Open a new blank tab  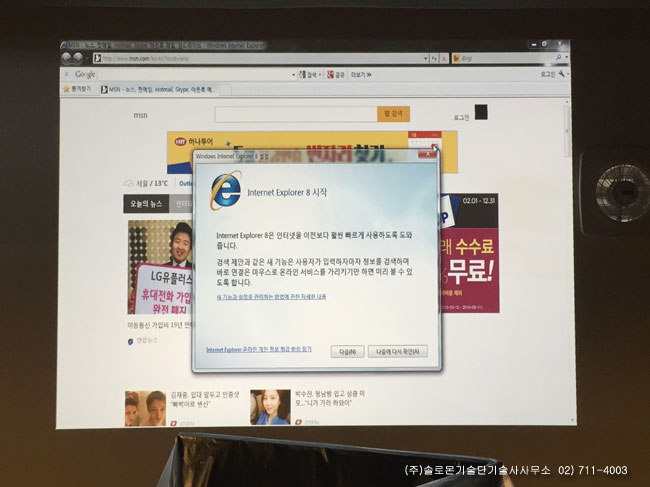tap(224, 90)
